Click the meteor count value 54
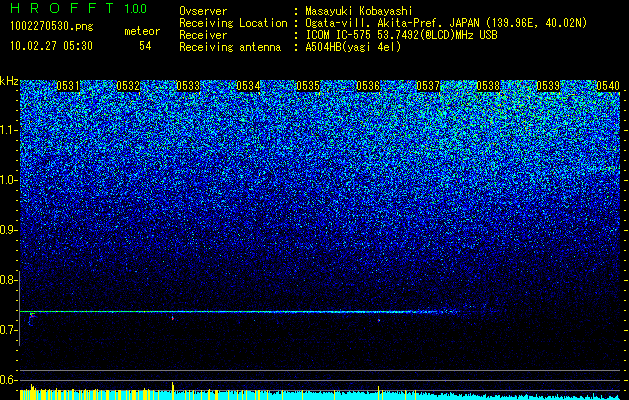629x400 pixels. tap(145, 46)
